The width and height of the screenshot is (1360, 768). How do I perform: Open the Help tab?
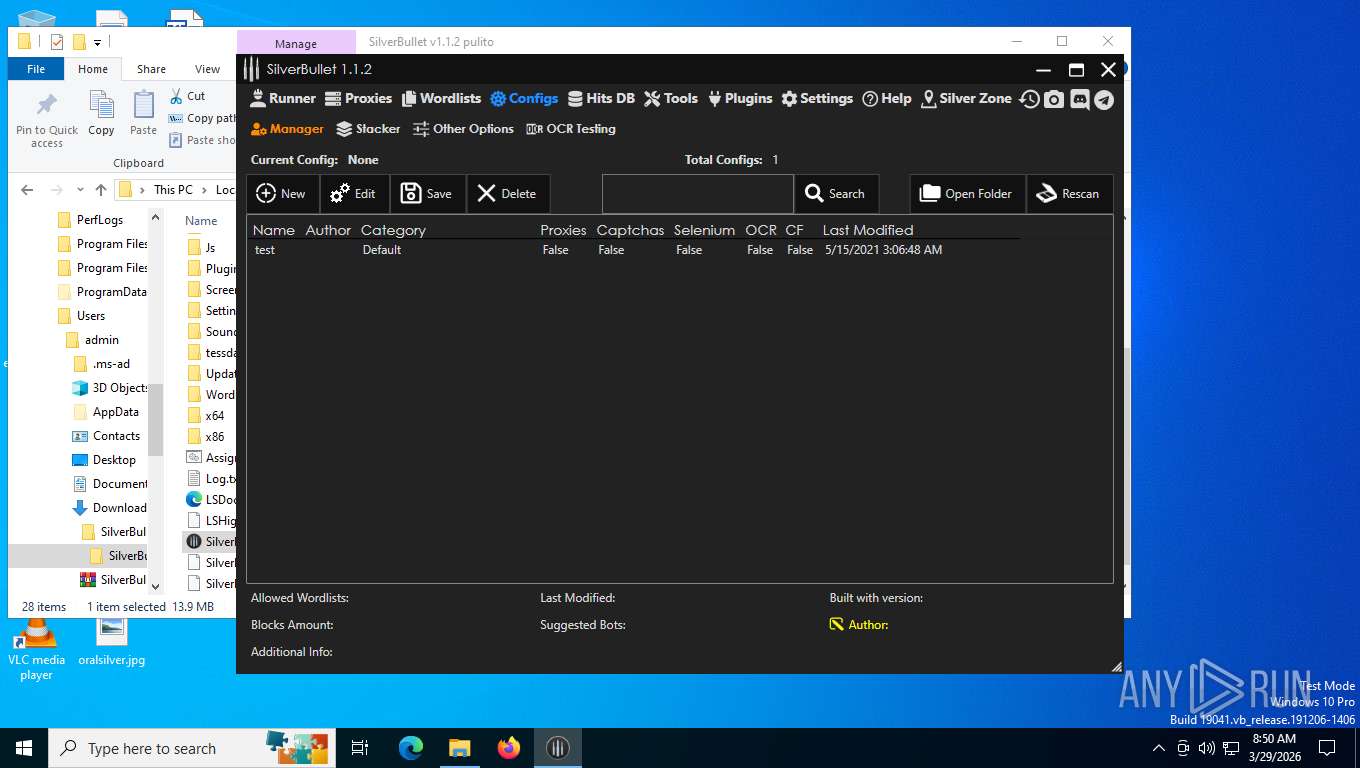(887, 98)
